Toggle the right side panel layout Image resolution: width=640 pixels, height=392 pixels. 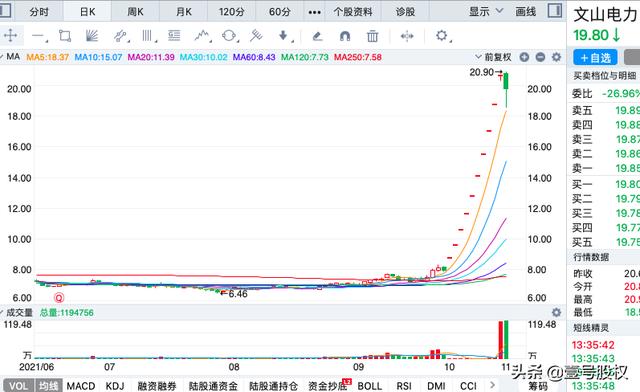[555, 10]
